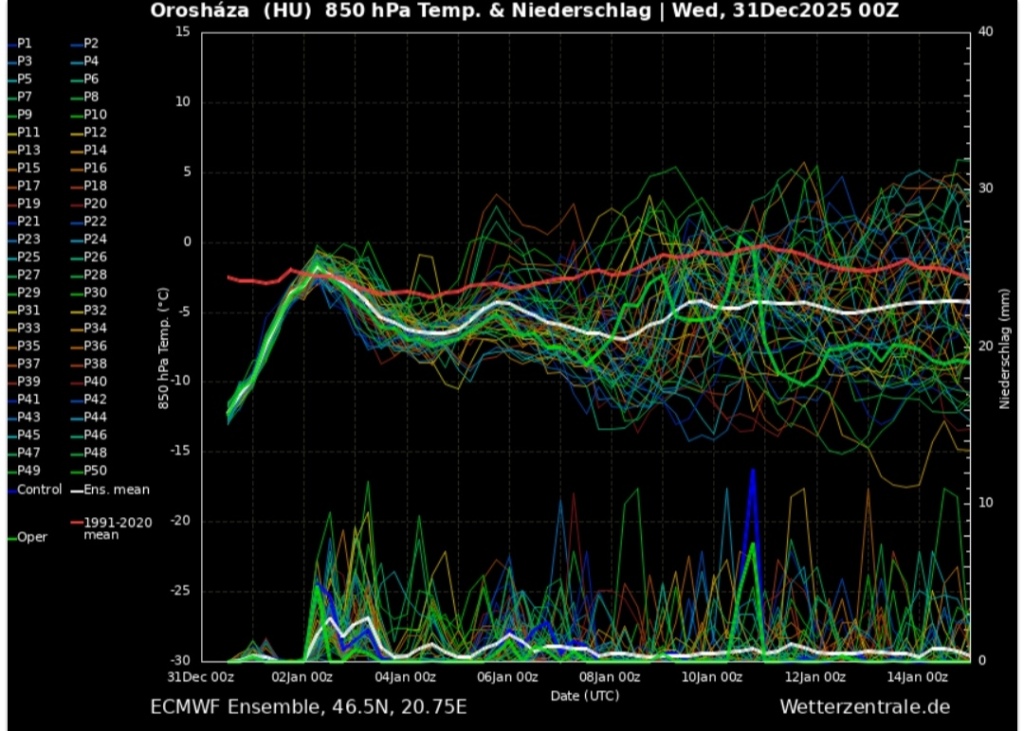Image resolution: width=1024 pixels, height=731 pixels.
Task: Click the P25 legend entry
Action: click(x=28, y=257)
